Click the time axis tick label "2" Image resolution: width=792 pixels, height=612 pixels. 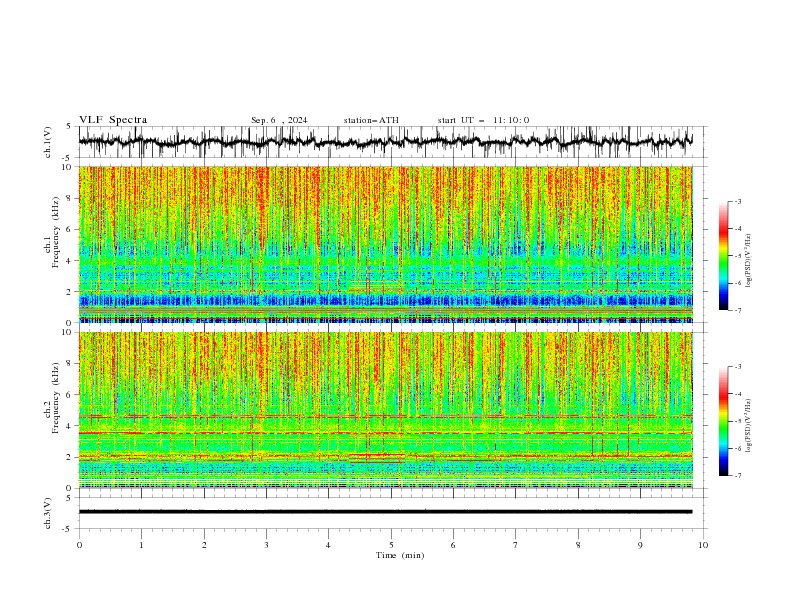point(204,545)
